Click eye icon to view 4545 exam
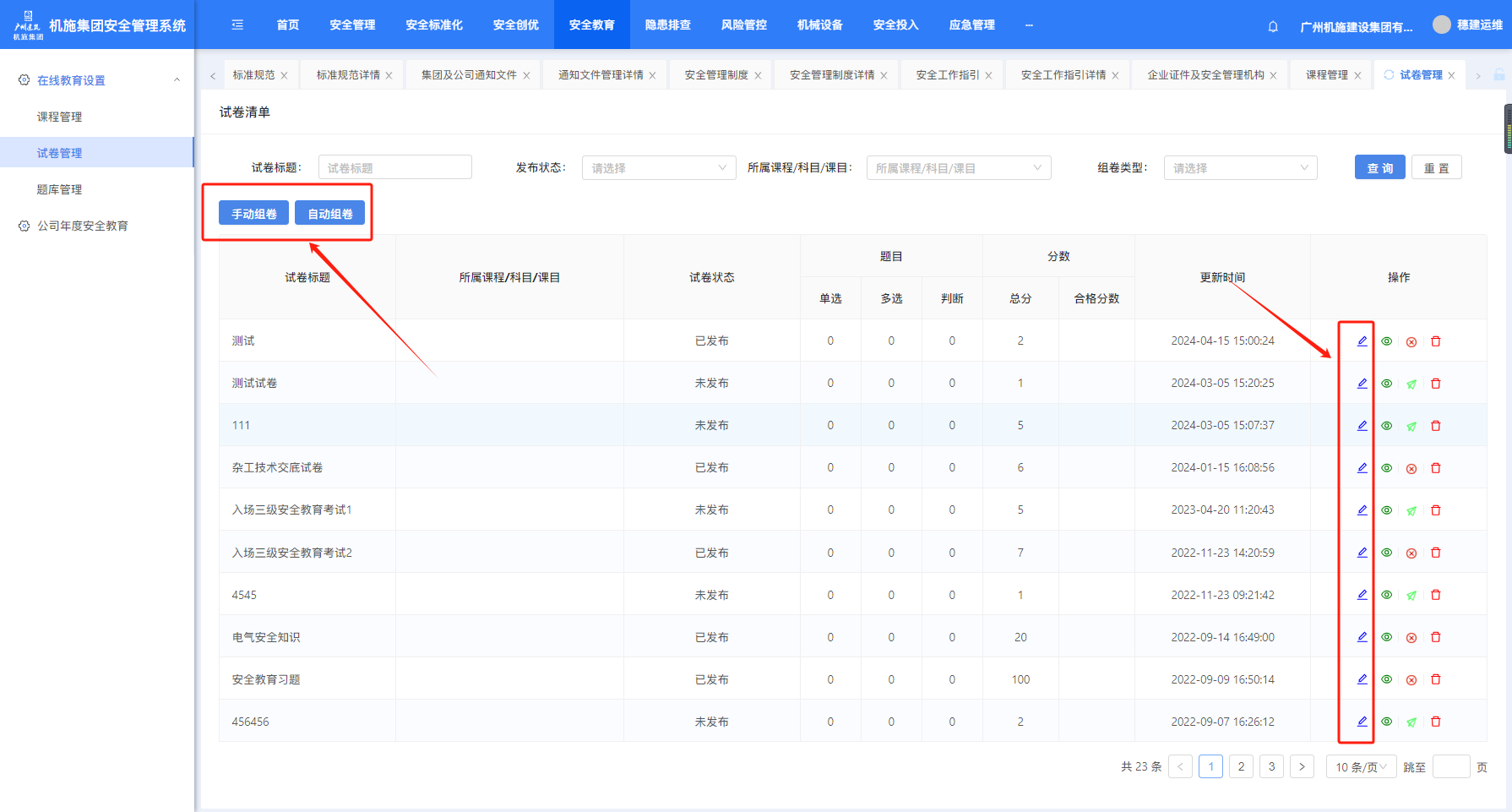This screenshot has height=812, width=1512. tap(1386, 595)
